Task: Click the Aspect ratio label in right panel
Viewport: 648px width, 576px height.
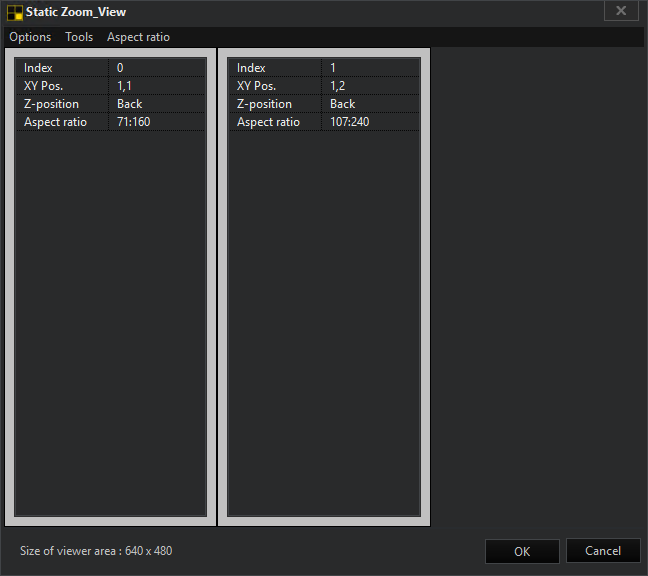Action: point(268,122)
